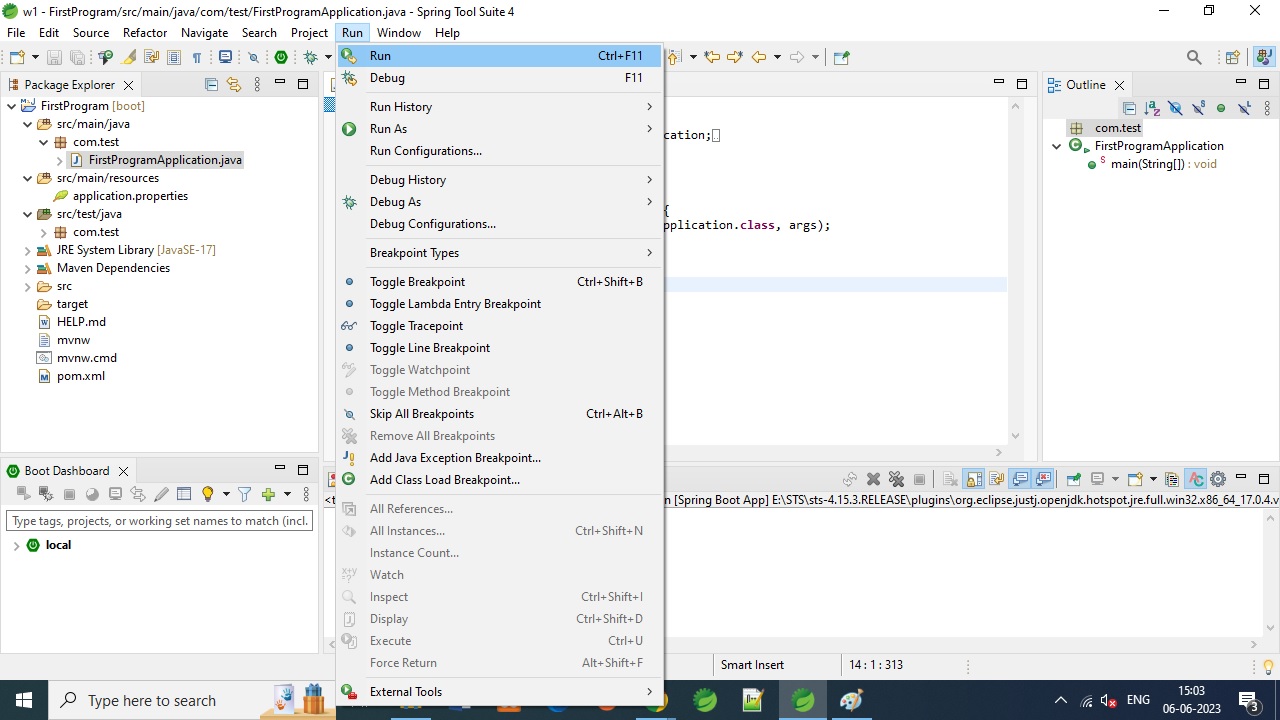Select application.properties file
Image resolution: width=1280 pixels, height=720 pixels.
[130, 196]
